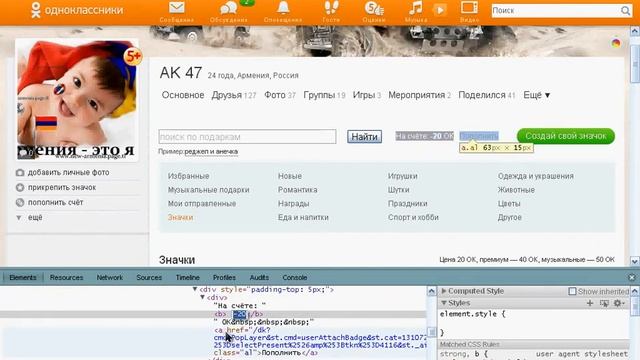Select the Console devtools tab

tap(295, 278)
